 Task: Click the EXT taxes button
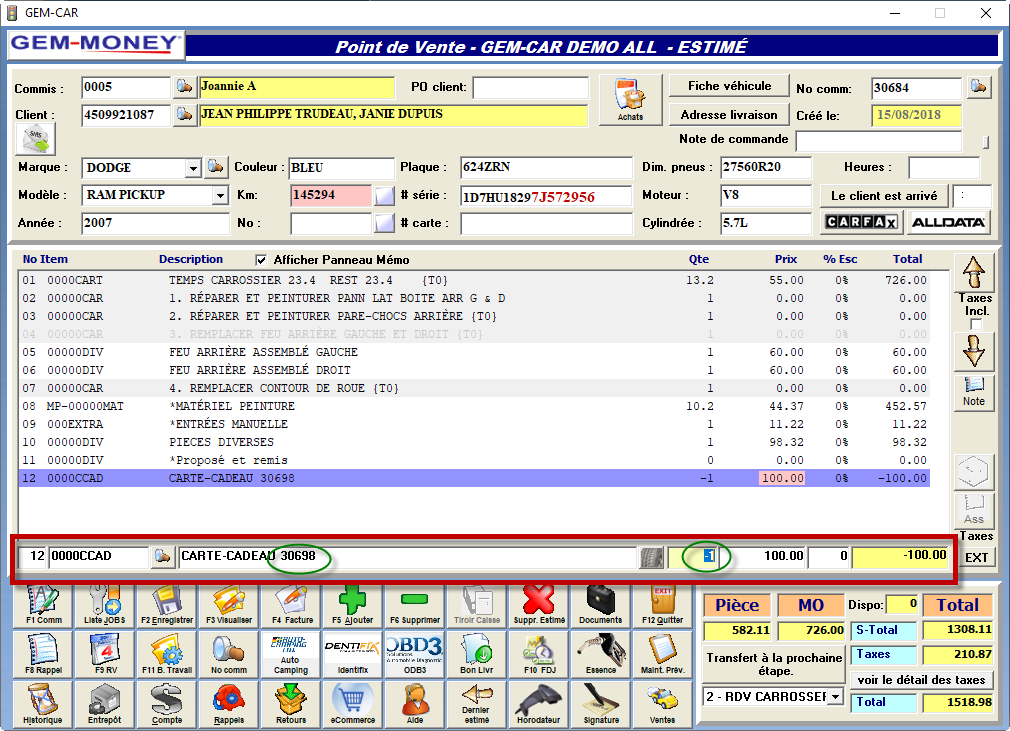point(976,558)
